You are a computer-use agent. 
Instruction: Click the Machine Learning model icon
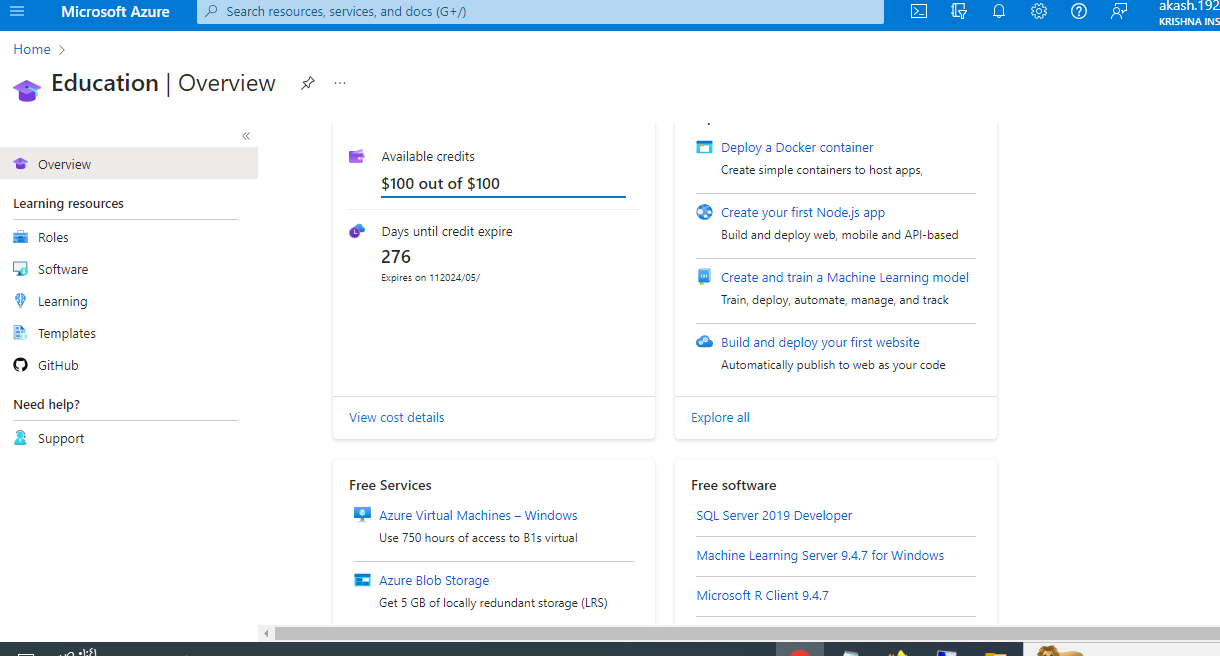[x=704, y=277]
